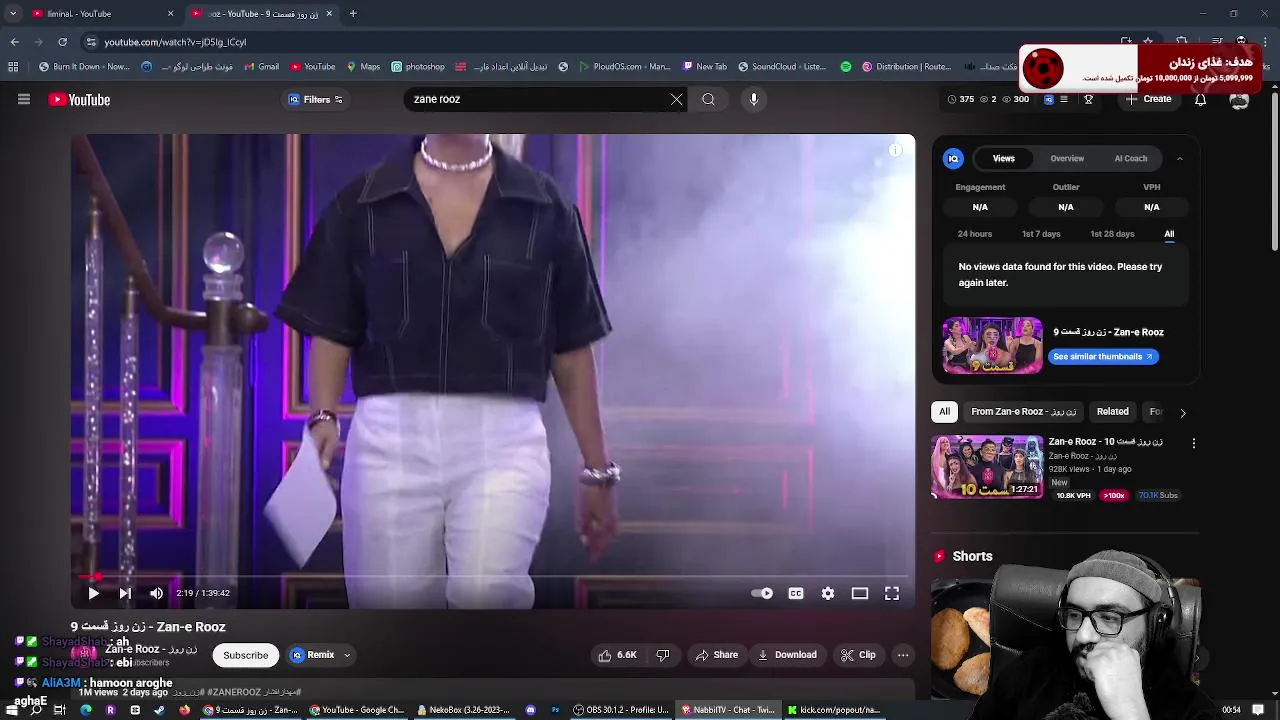Viewport: 1280px width, 720px height.
Task: Like the video with 6.6K likes
Action: (617, 655)
